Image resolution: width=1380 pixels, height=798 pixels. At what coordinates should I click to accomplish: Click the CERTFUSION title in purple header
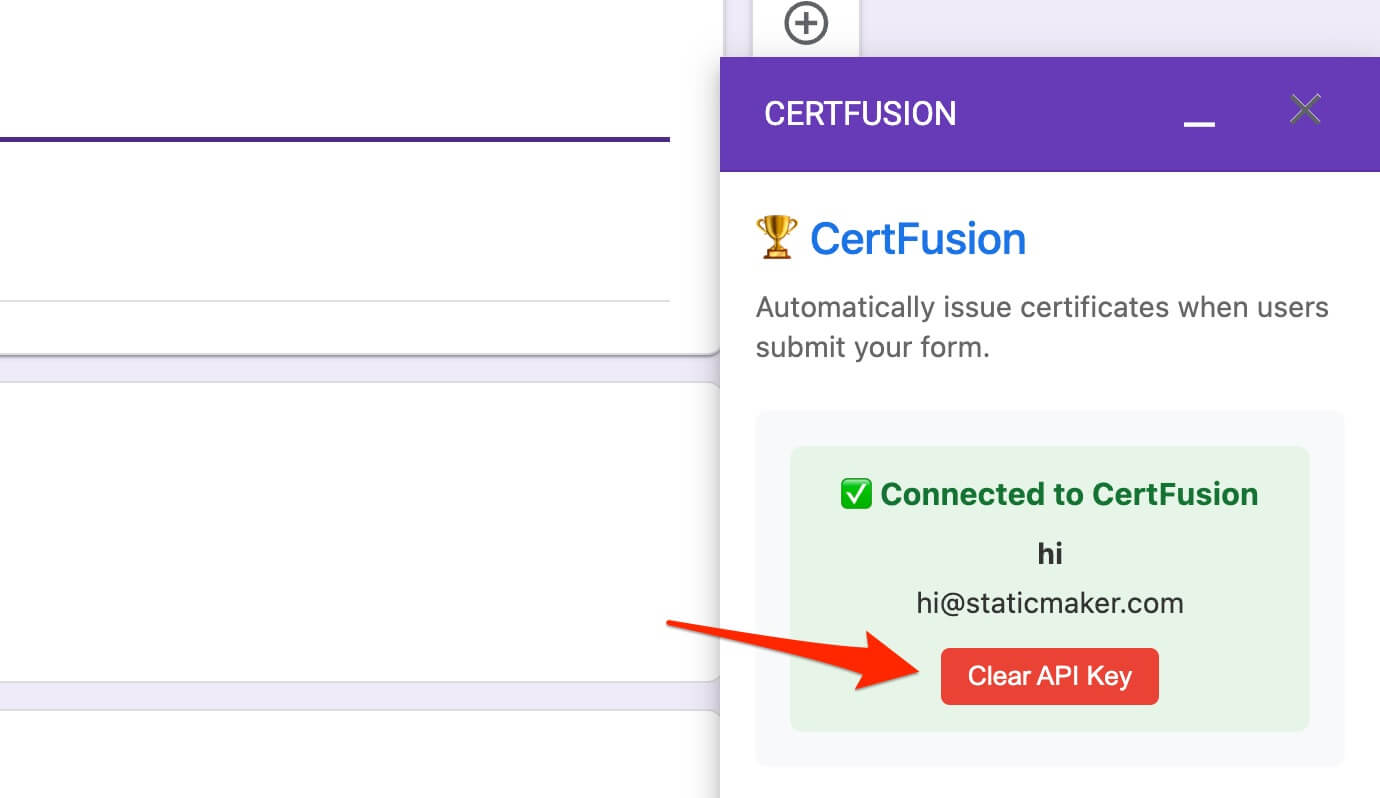tap(860, 114)
